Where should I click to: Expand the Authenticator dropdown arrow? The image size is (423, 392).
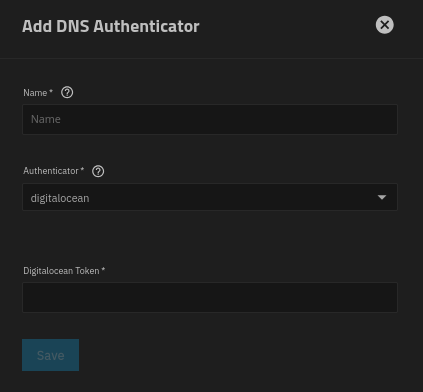point(382,197)
